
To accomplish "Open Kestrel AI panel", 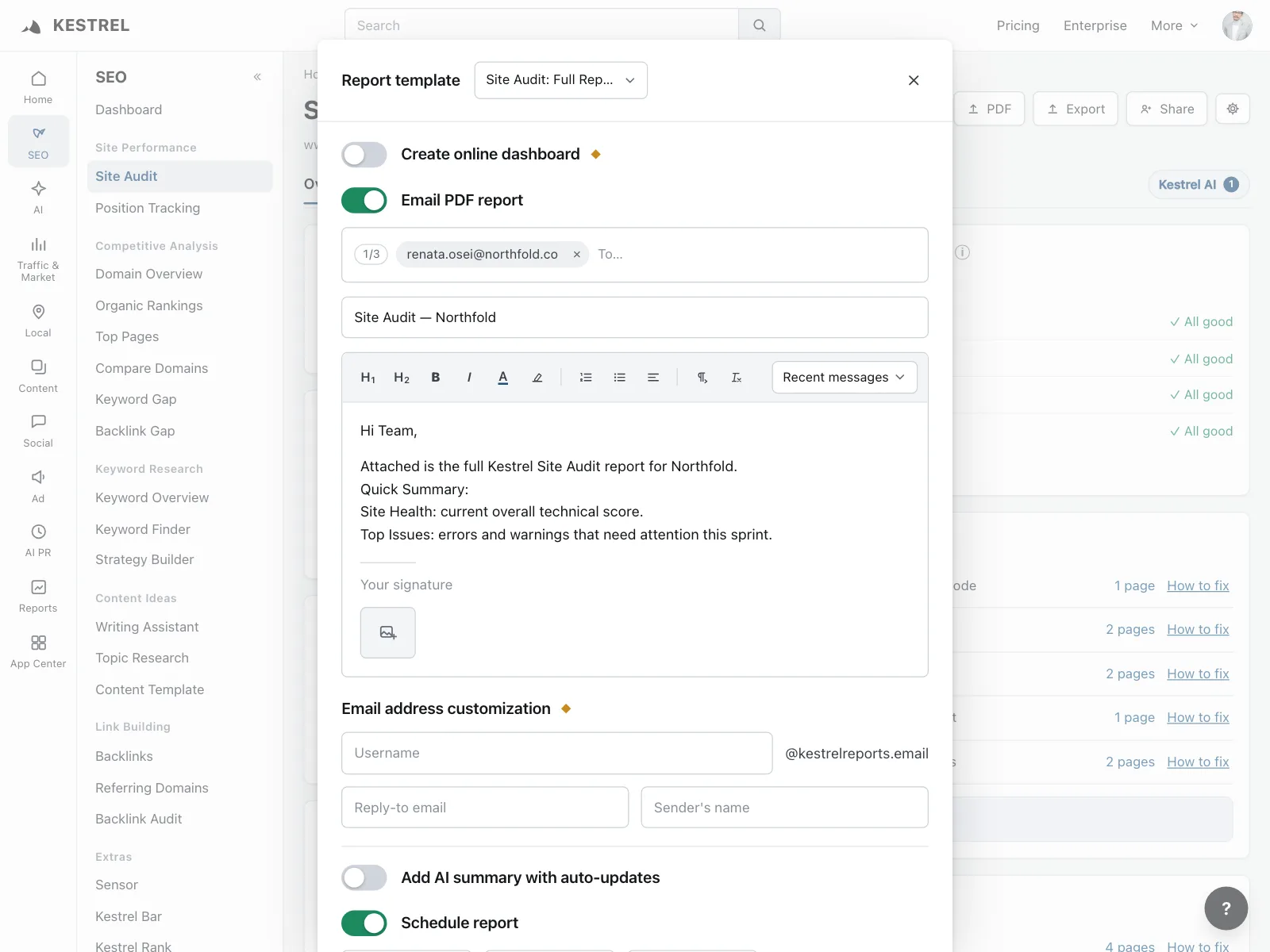I will [x=1199, y=185].
